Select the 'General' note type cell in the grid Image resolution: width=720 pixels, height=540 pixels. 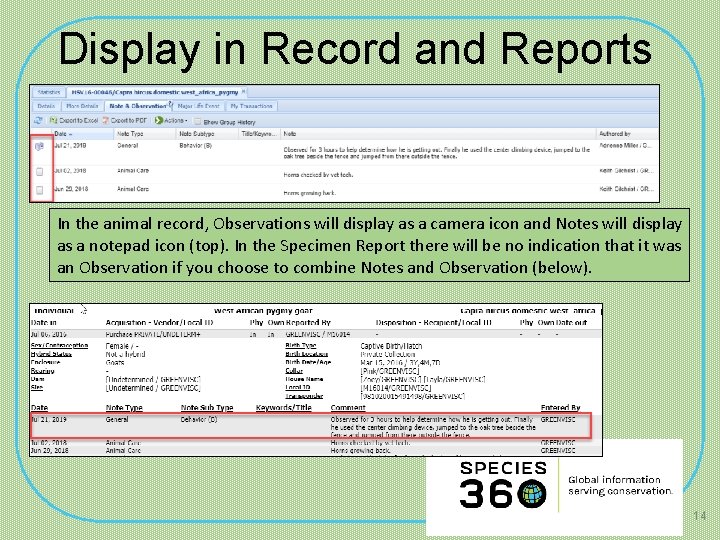(127, 146)
